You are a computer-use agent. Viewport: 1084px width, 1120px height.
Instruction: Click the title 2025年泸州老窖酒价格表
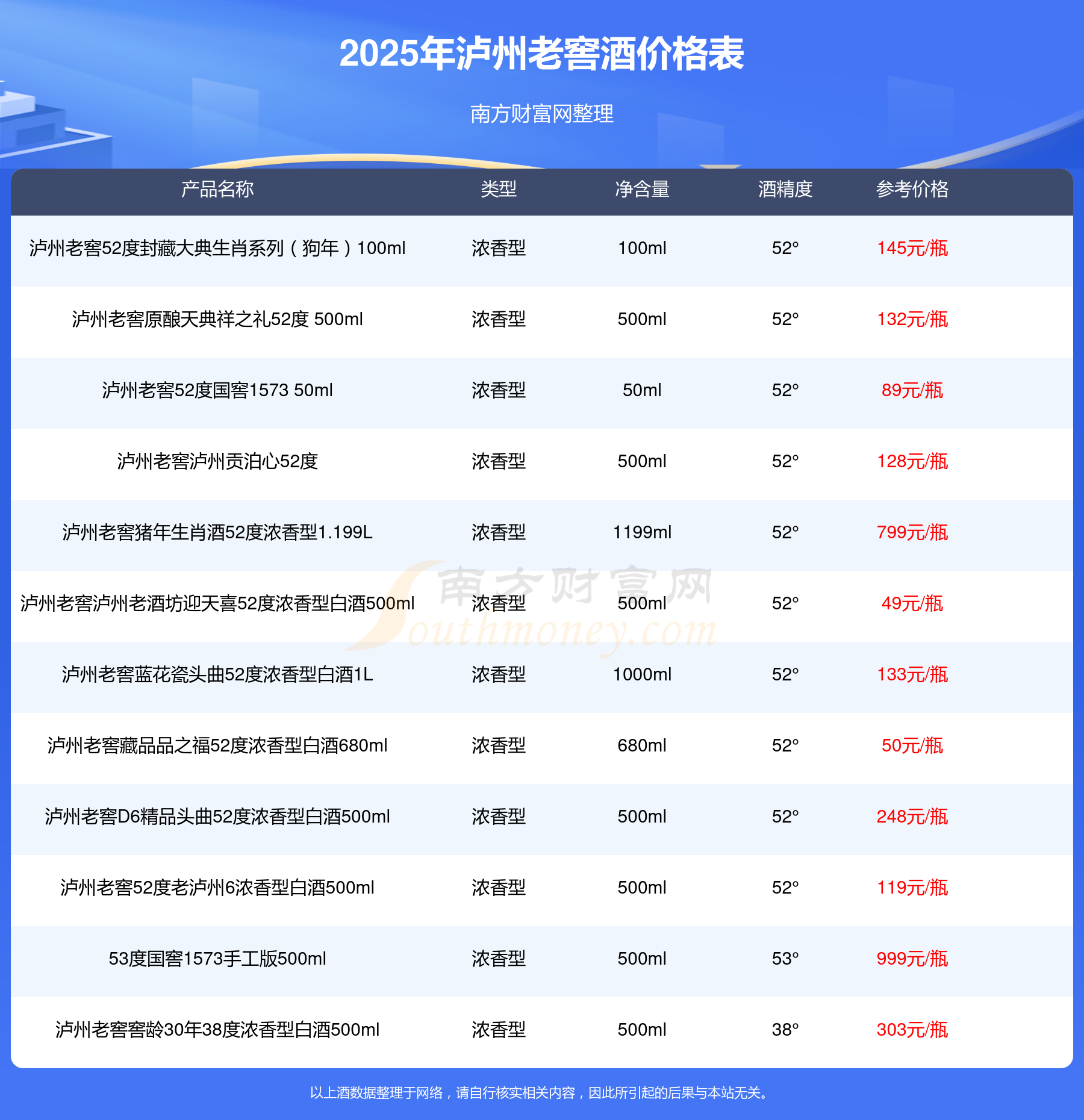pyautogui.click(x=542, y=54)
